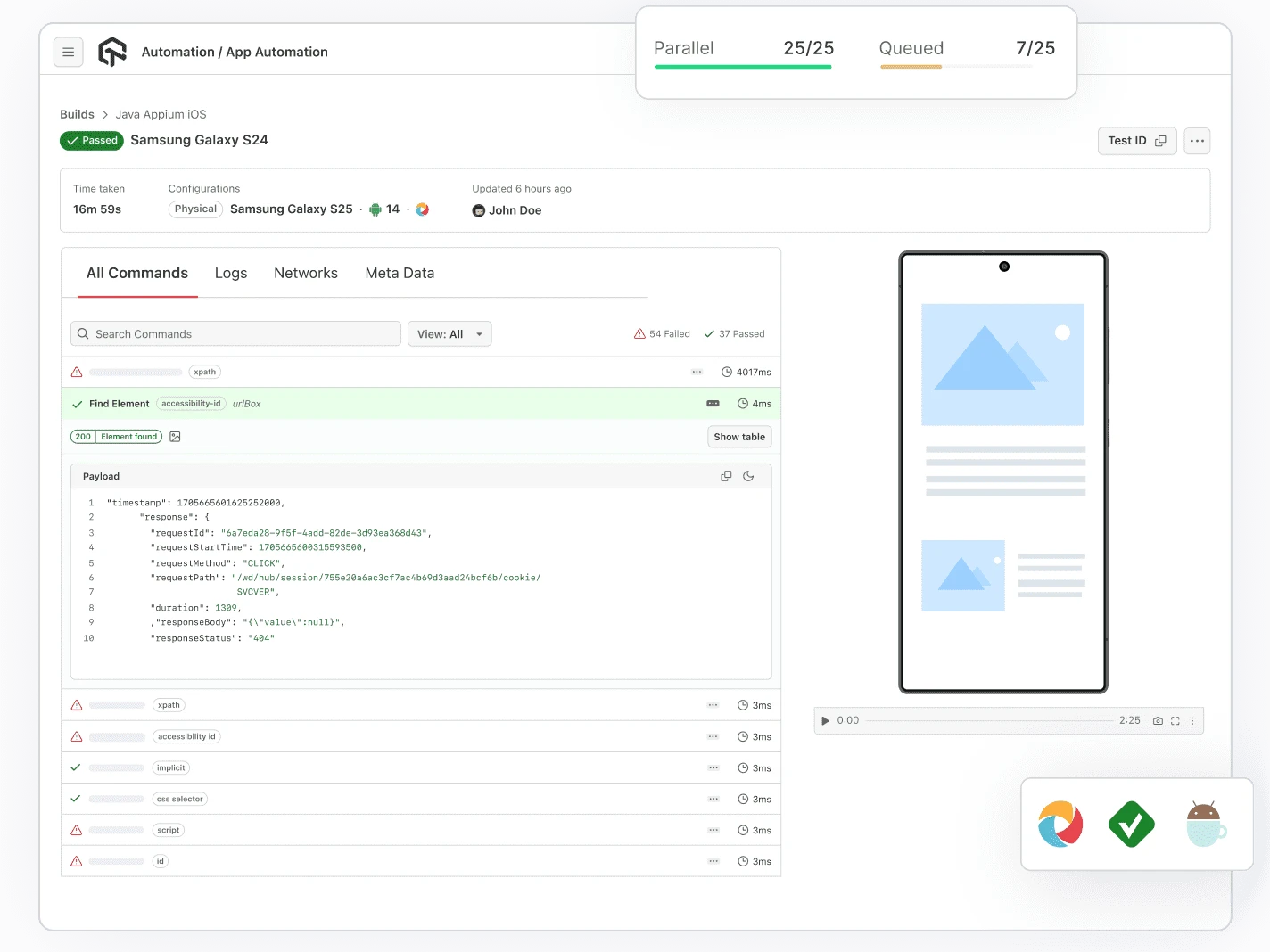Click the green checkmark diamond icon
This screenshot has height=952, width=1270.
(1132, 824)
